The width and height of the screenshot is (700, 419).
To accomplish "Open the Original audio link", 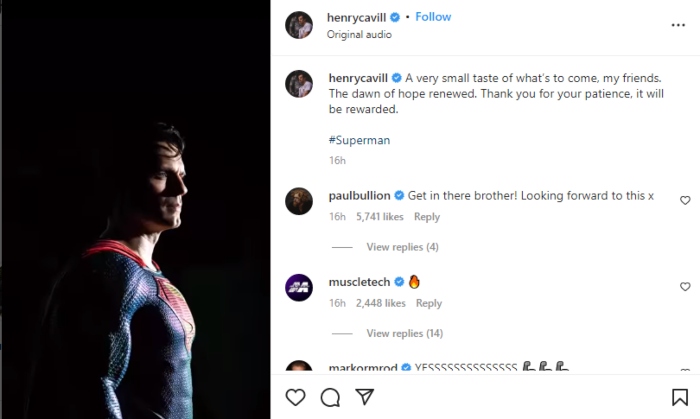I will point(359,34).
